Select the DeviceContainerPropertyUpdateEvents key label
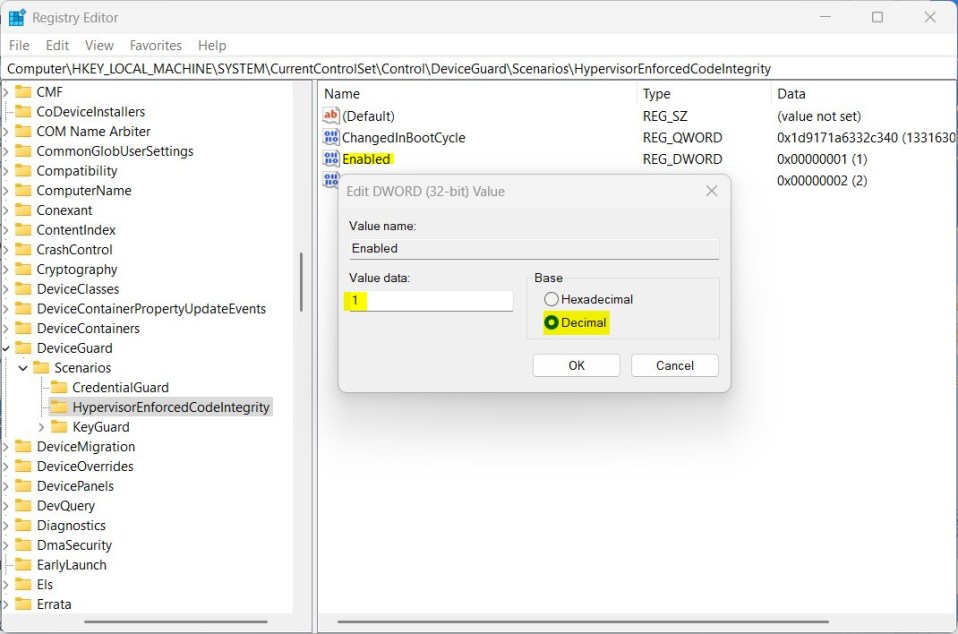 coord(151,308)
